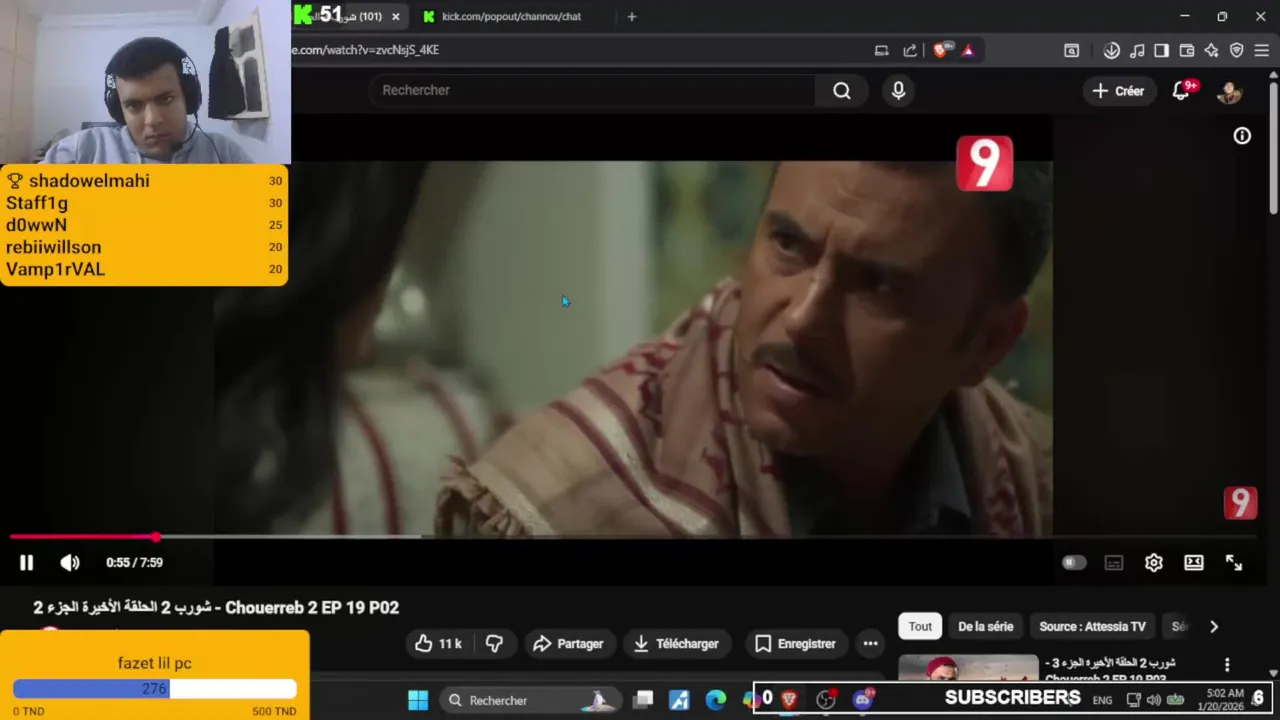
Task: Select the De la série filter chip
Action: 986,627
